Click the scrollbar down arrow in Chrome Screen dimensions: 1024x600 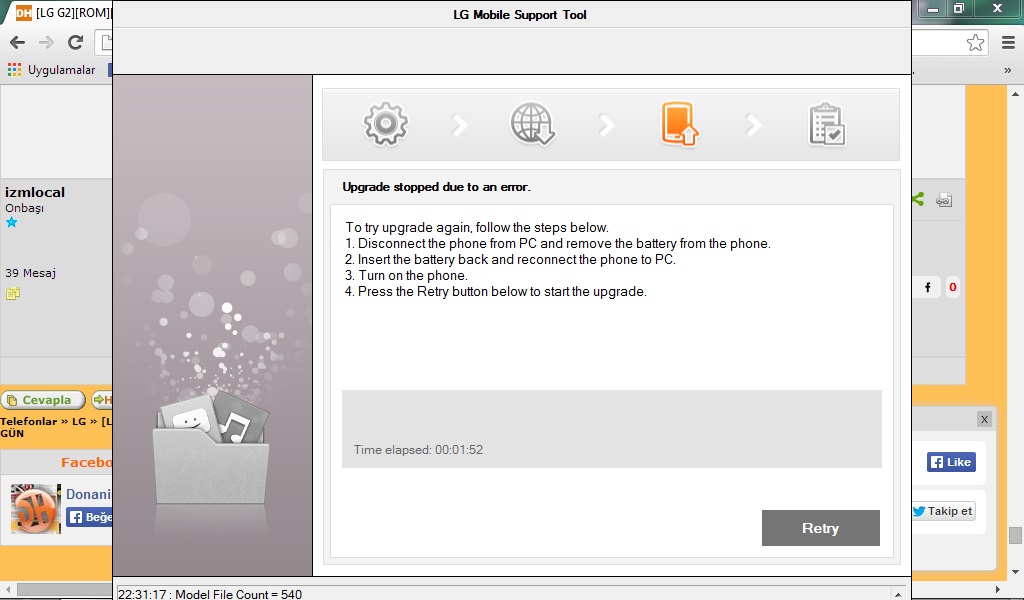pyautogui.click(x=1015, y=572)
